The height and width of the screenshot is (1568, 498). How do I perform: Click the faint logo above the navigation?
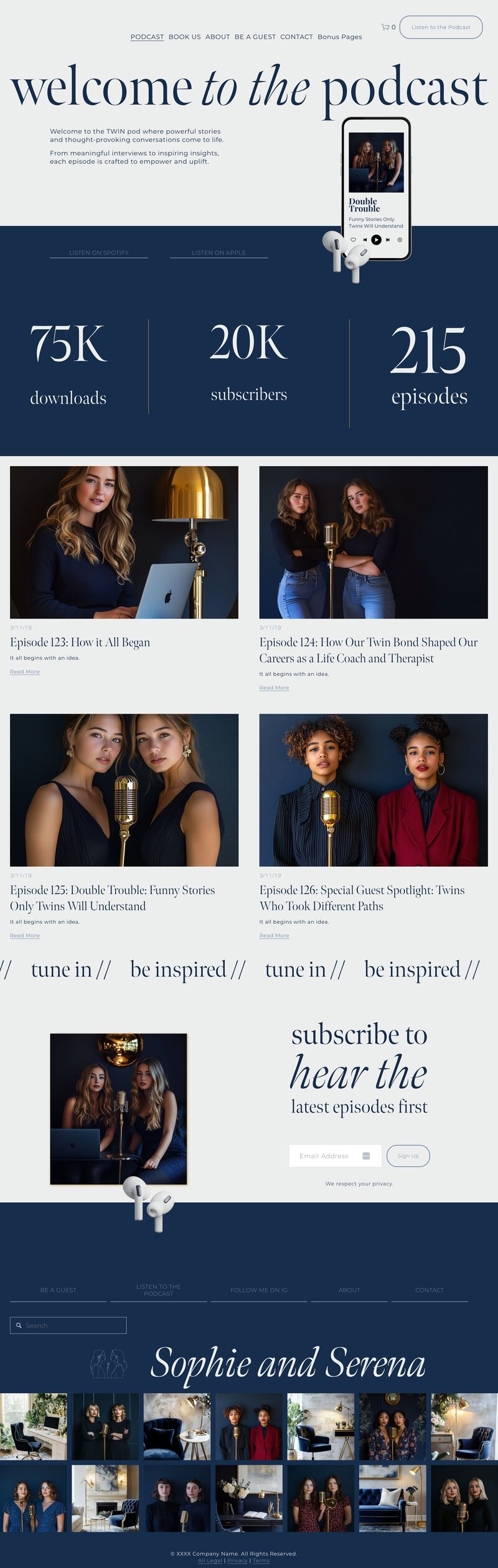pyautogui.click(x=245, y=21)
